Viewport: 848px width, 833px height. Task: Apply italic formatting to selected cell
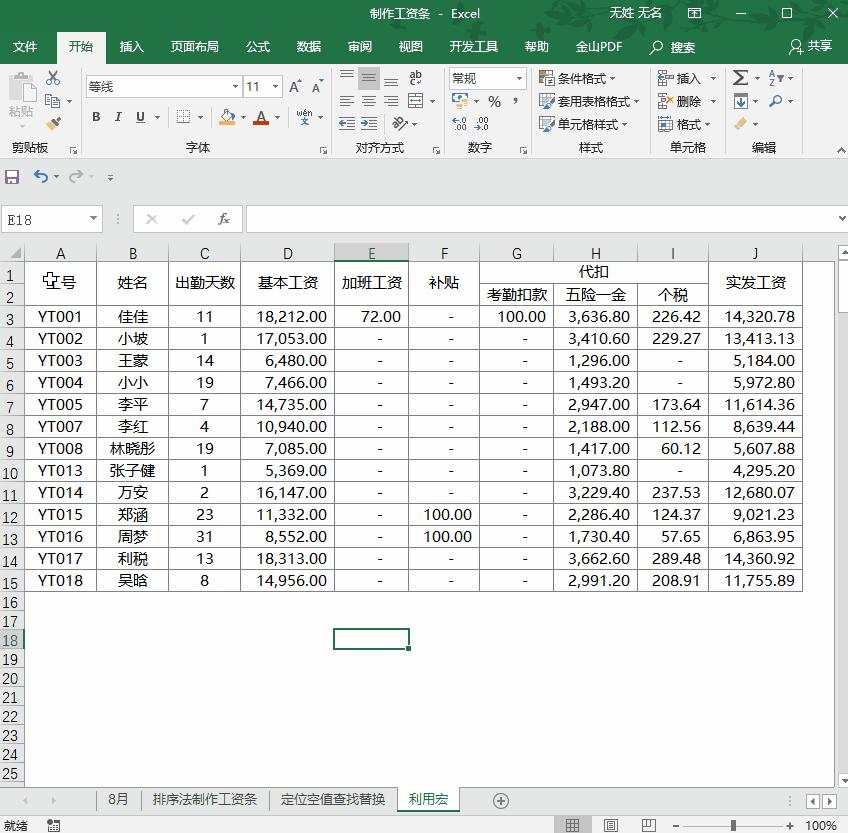point(118,117)
